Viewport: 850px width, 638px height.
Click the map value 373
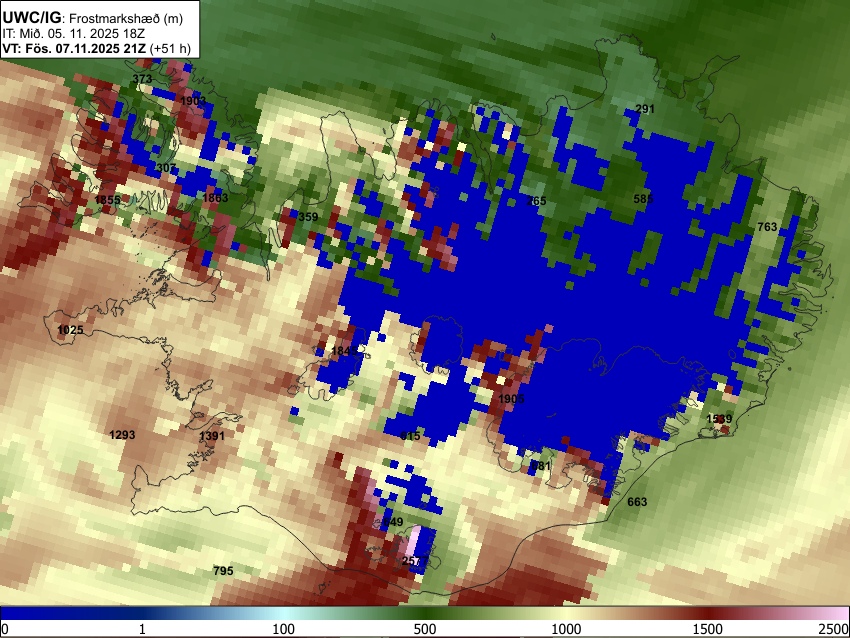pos(142,79)
